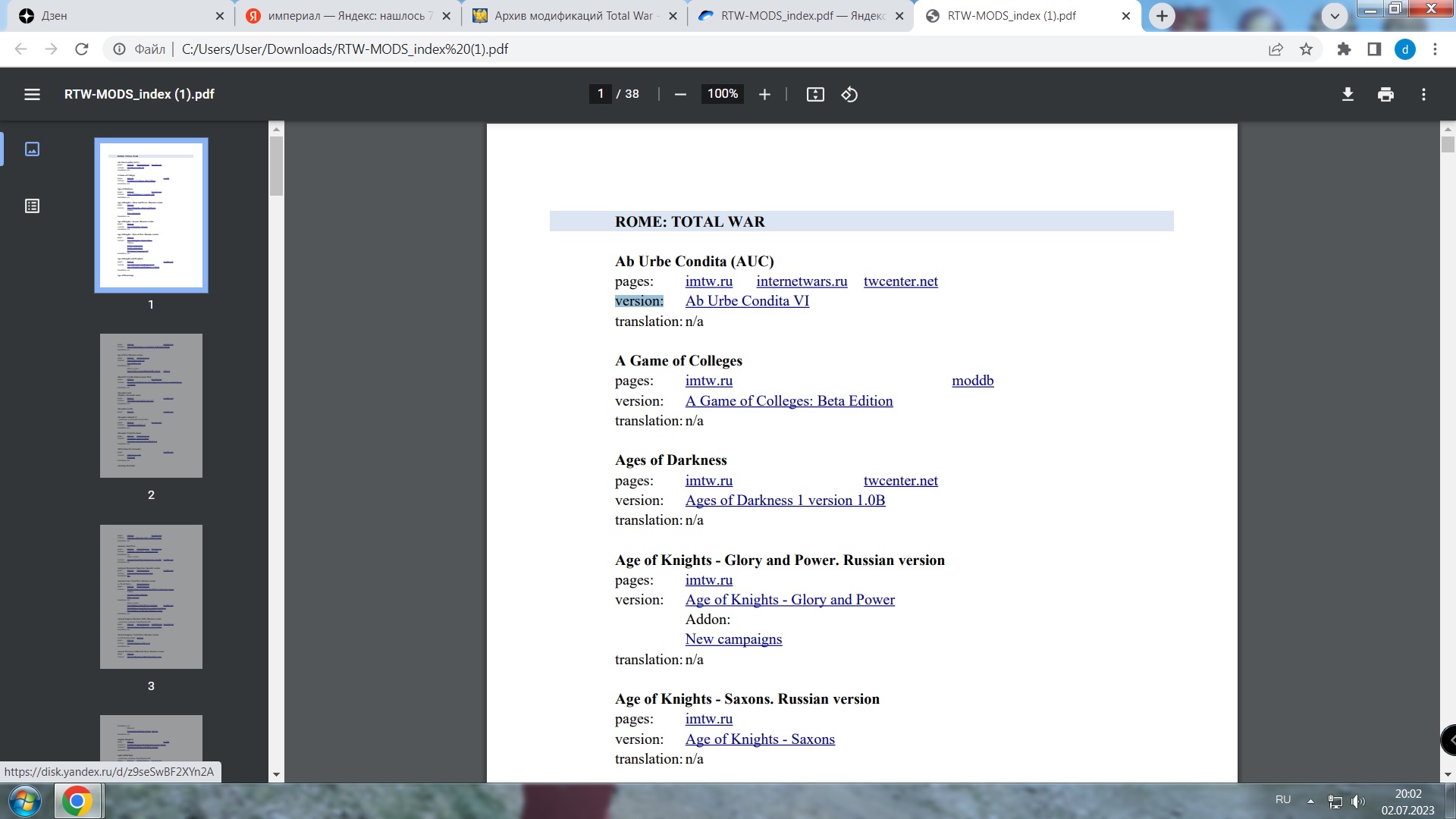Print the PDF document

click(1385, 94)
